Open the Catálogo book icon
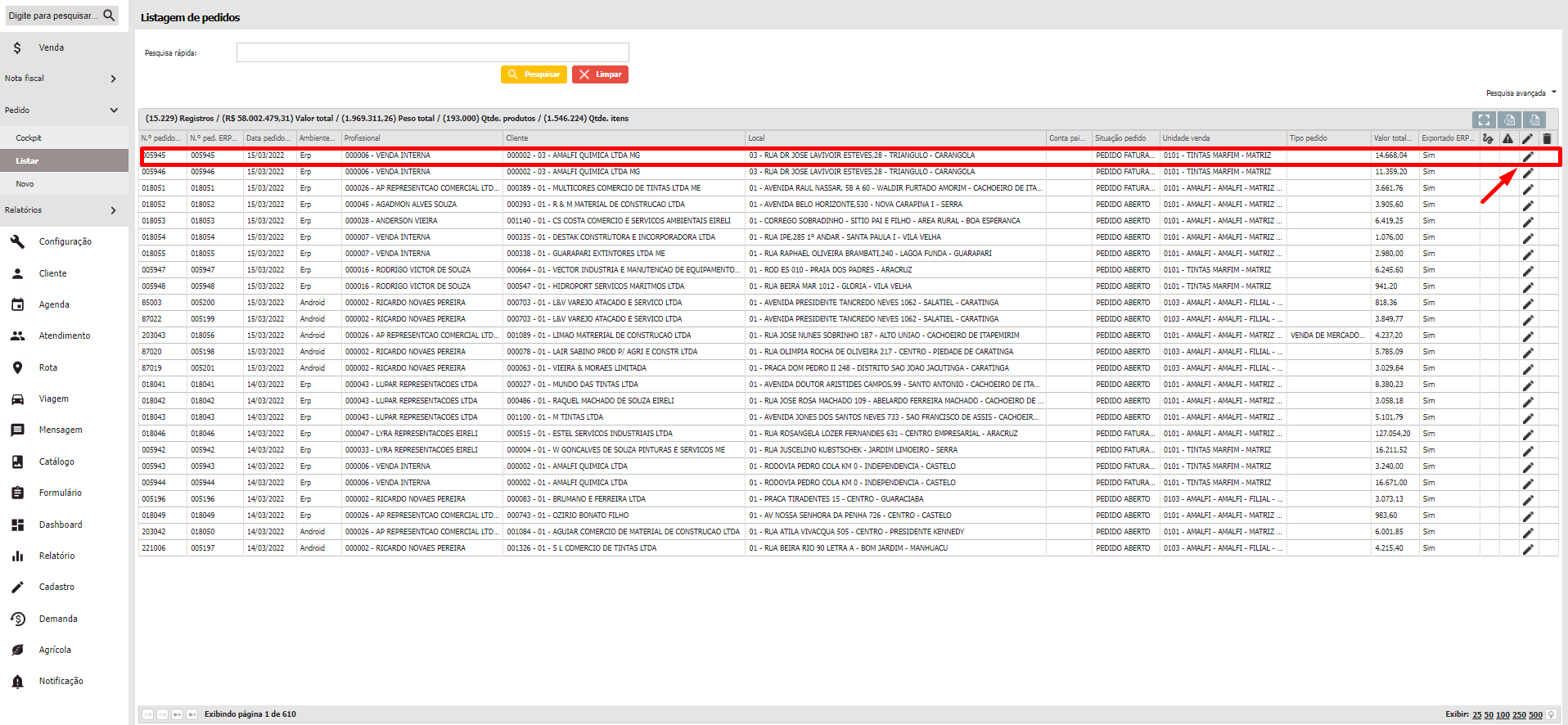The height and width of the screenshot is (725, 1568). point(17,462)
